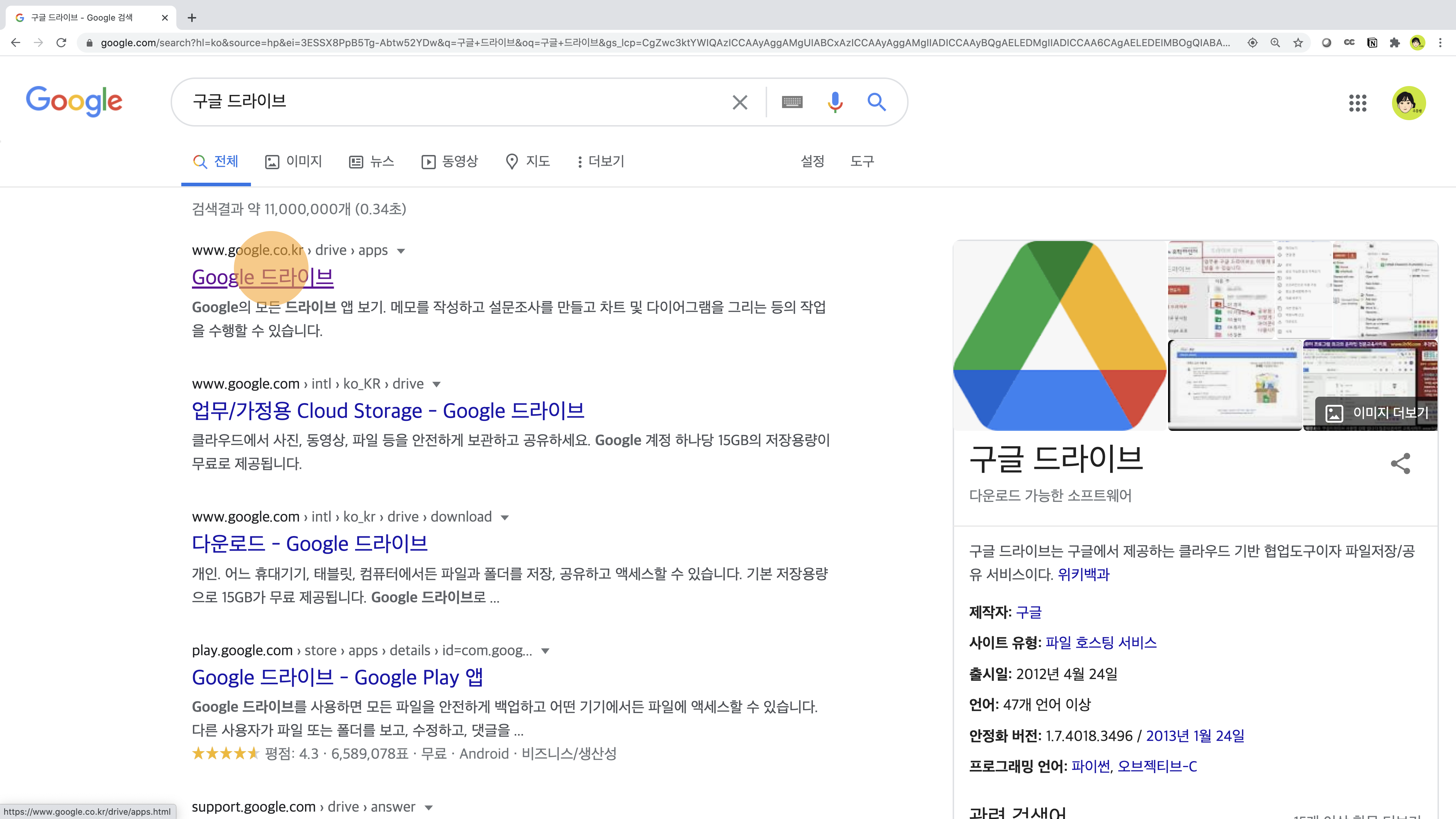1456x819 pixels.
Task: Open the on-screen keyboard input tool
Action: [792, 102]
